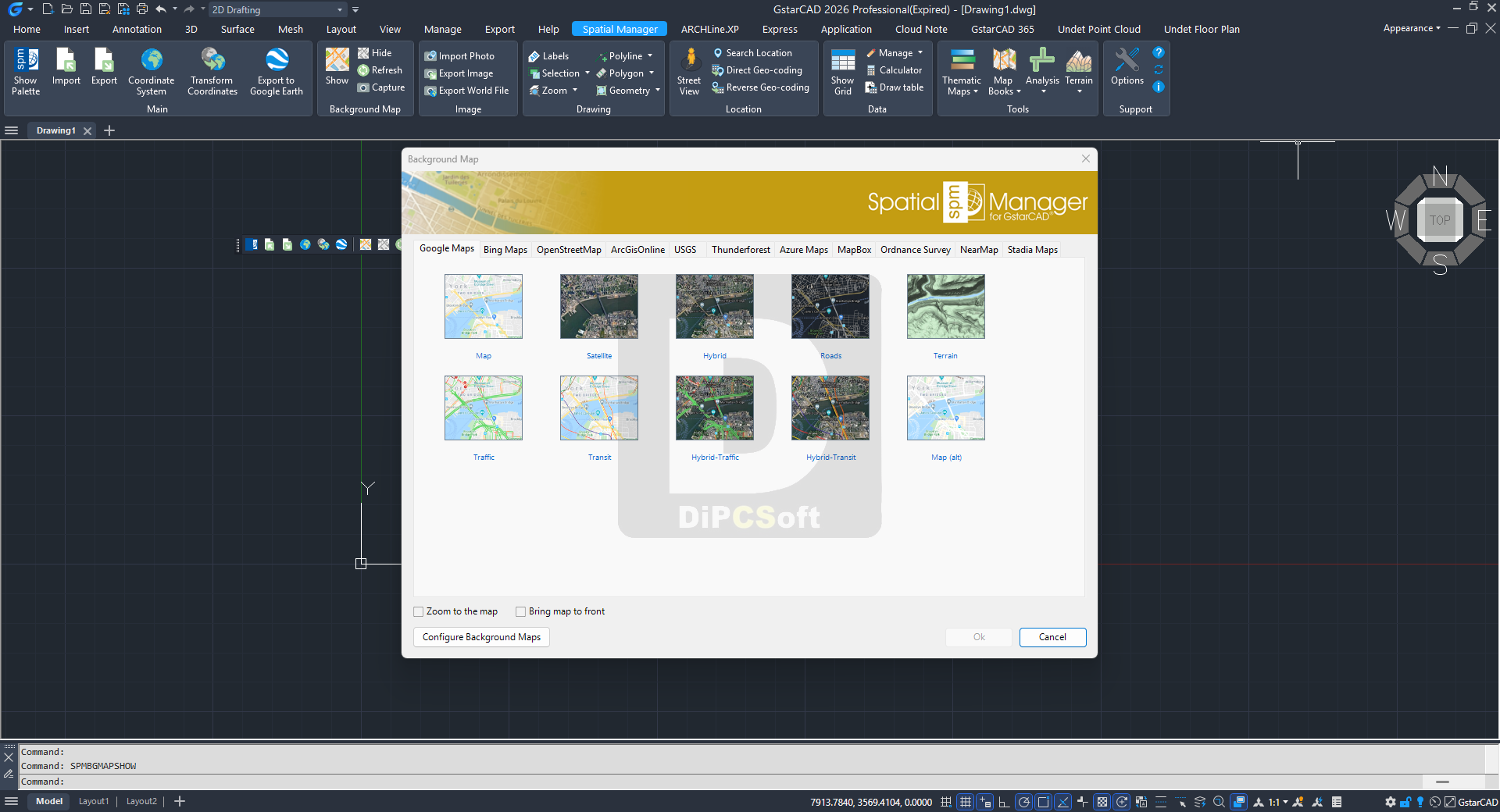Open the Thematic Maps dropdown
Screen dimensions: 1500x812
tap(962, 71)
